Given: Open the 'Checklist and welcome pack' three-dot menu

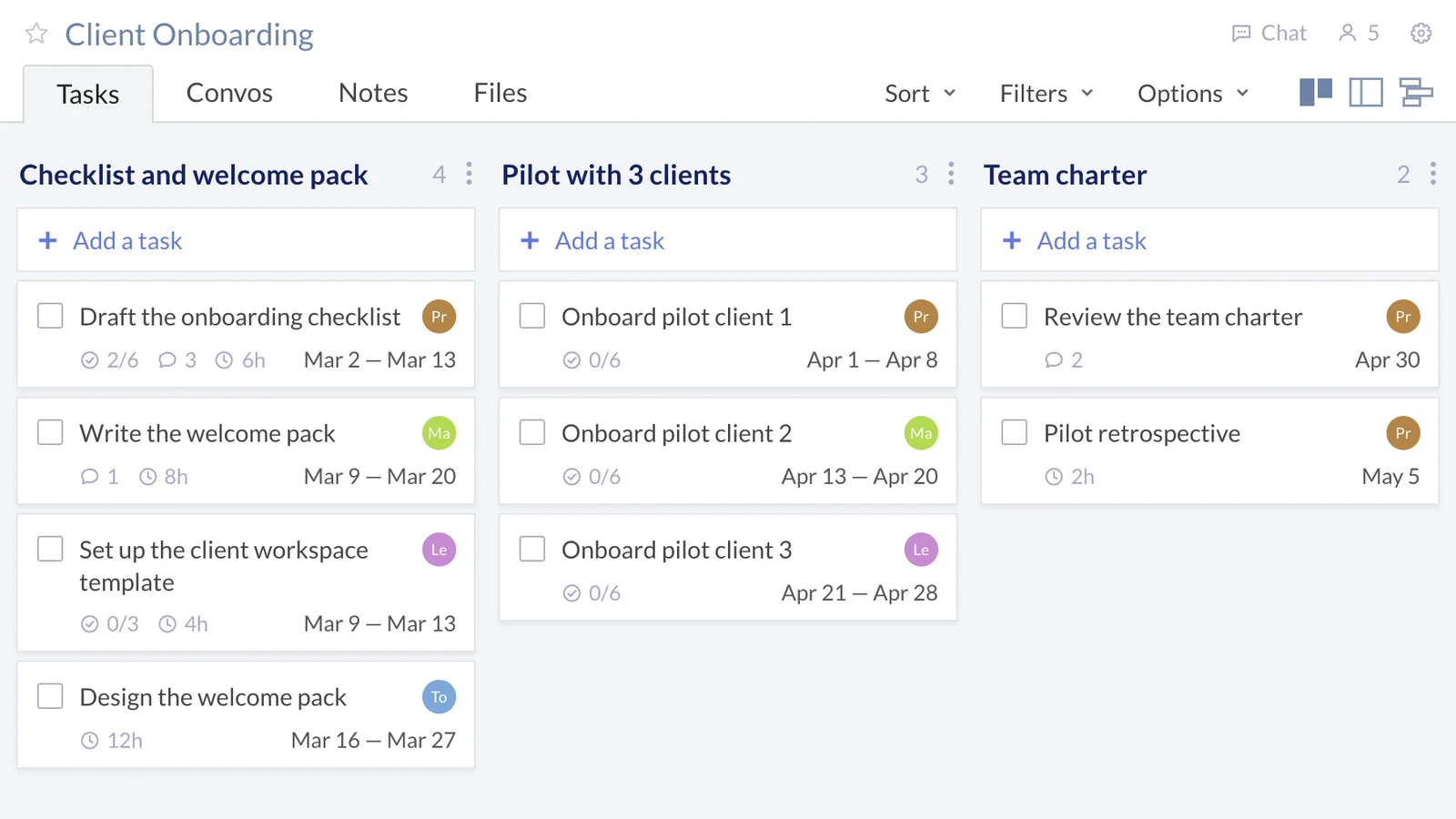Looking at the screenshot, I should (x=469, y=174).
